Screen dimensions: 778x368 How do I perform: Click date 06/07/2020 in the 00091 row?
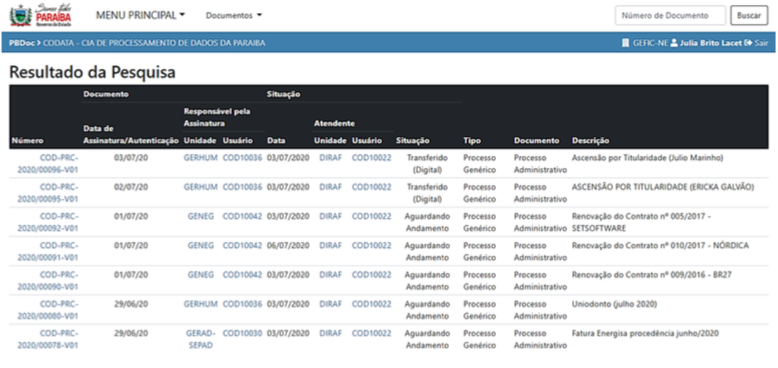[x=288, y=245]
